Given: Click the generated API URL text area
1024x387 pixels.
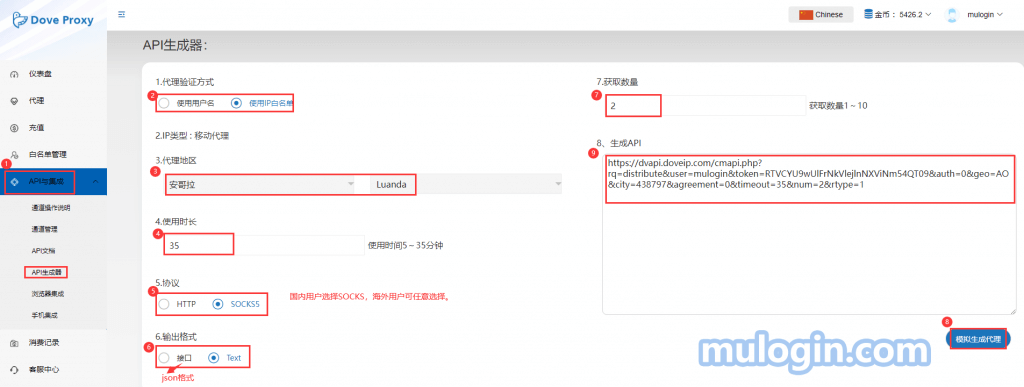Looking at the screenshot, I should [809, 233].
